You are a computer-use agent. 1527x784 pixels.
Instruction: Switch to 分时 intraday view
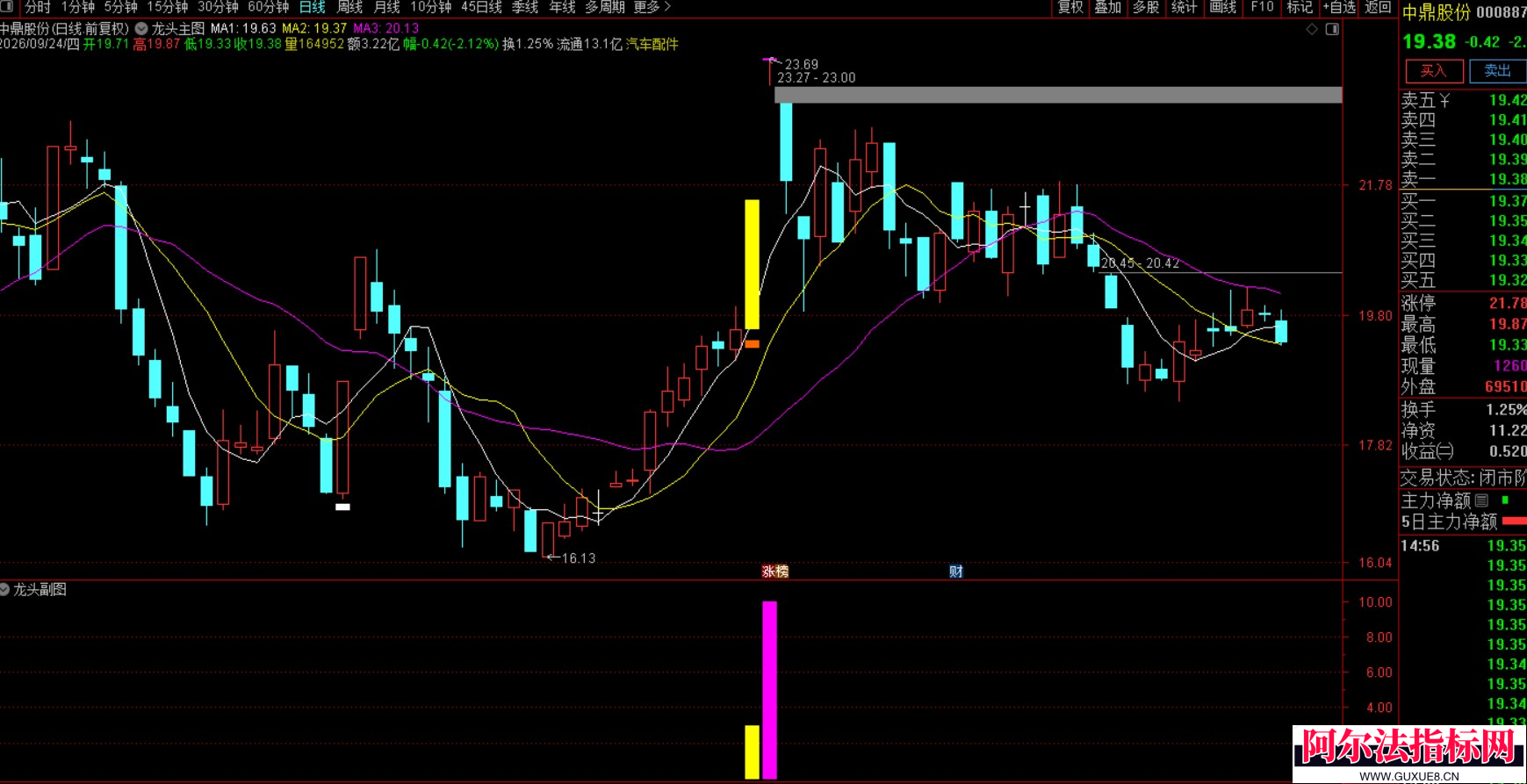tap(38, 7)
